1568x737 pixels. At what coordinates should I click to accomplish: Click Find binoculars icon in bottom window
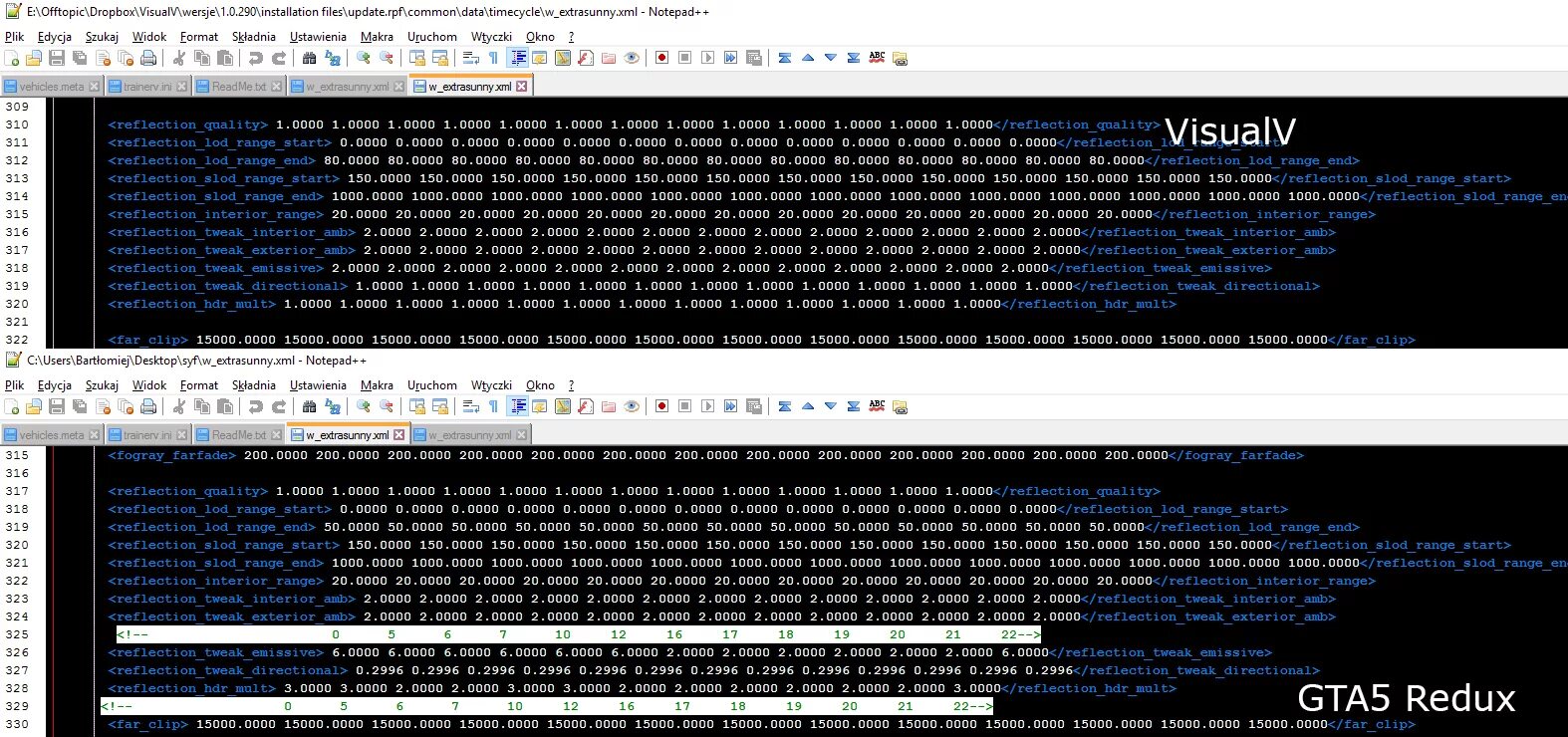click(x=310, y=406)
